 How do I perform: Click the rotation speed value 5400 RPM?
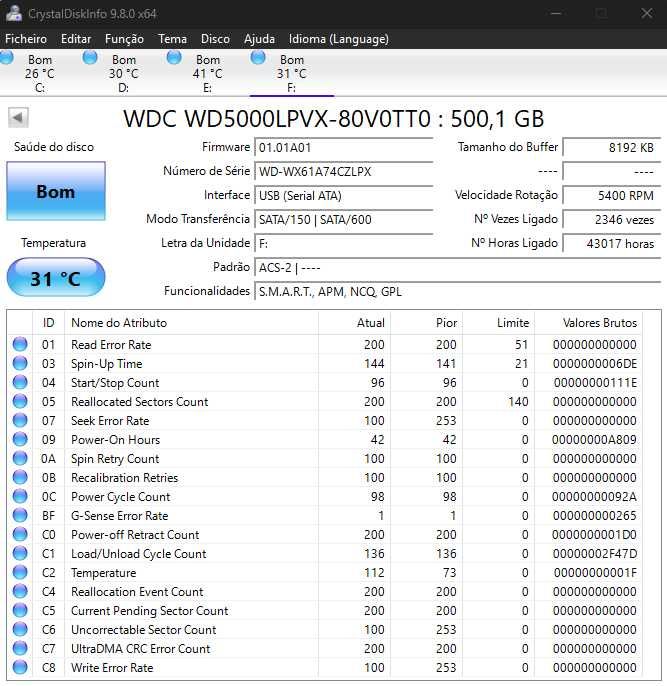click(x=611, y=196)
